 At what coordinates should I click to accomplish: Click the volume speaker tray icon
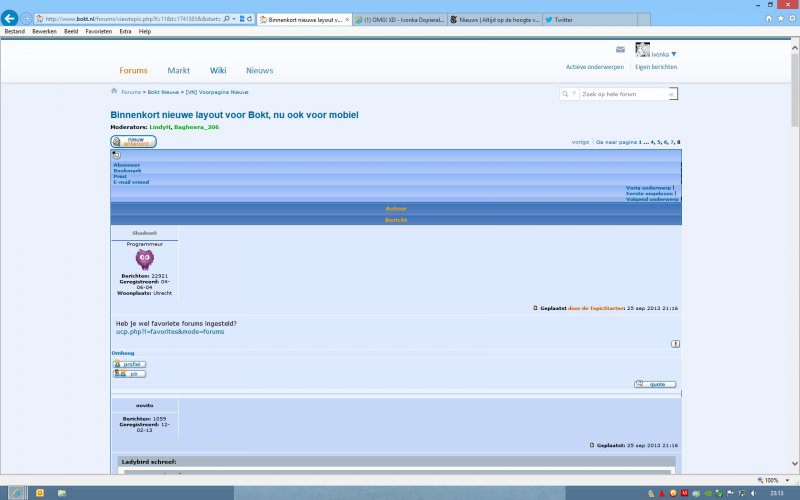[x=754, y=493]
